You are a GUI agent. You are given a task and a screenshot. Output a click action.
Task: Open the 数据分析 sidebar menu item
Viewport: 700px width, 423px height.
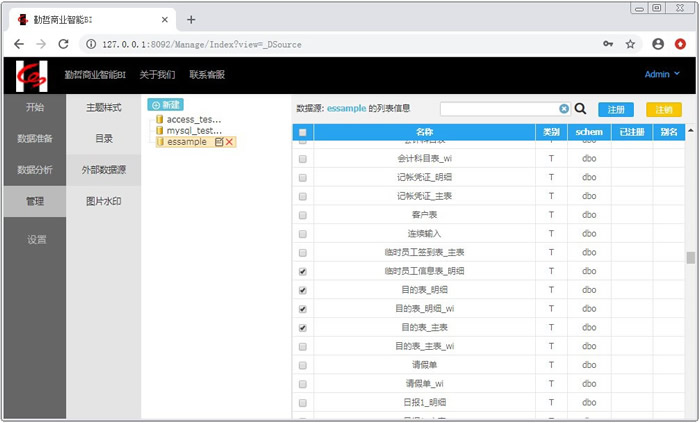35,170
